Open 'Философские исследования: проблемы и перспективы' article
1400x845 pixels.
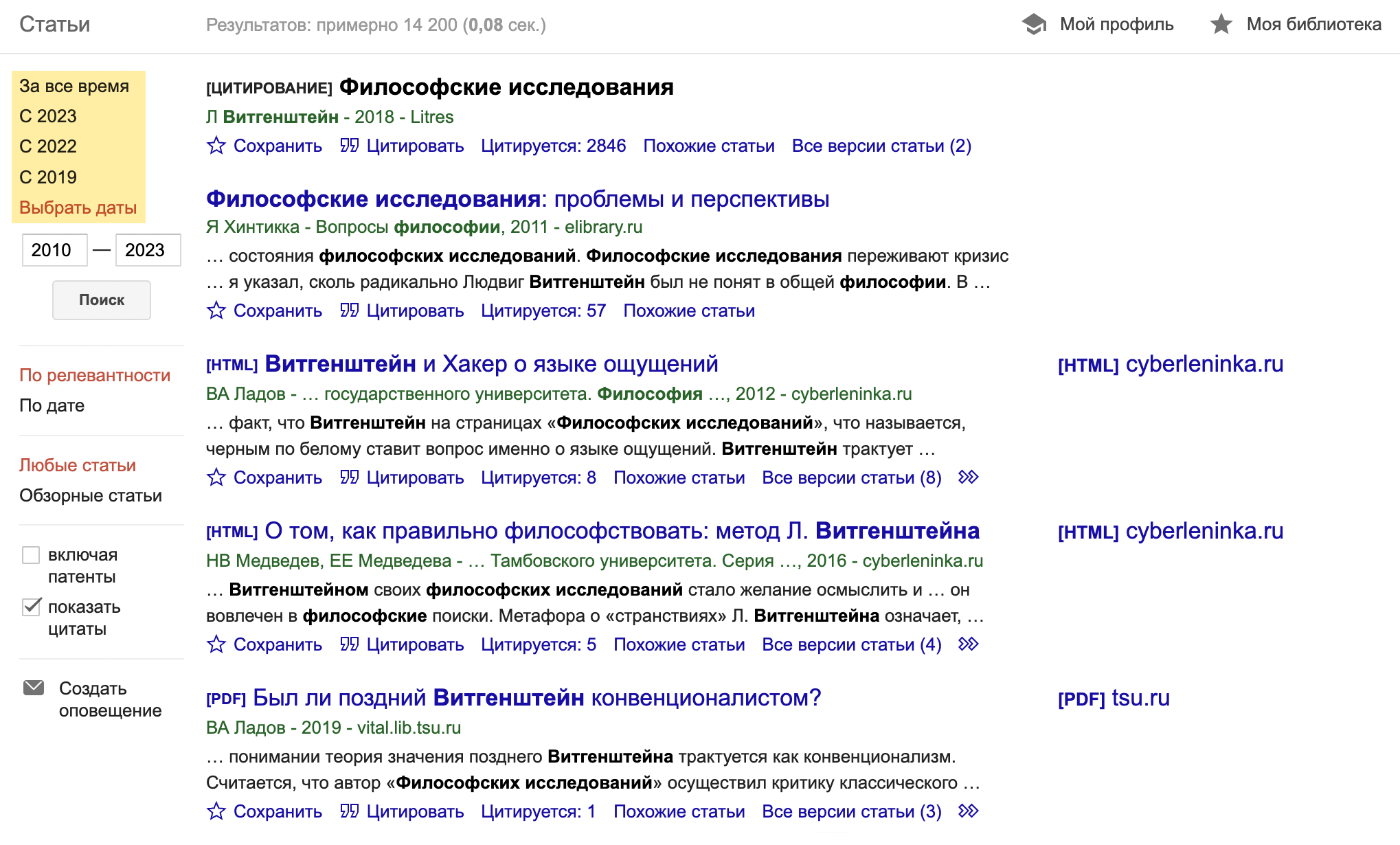click(x=518, y=199)
